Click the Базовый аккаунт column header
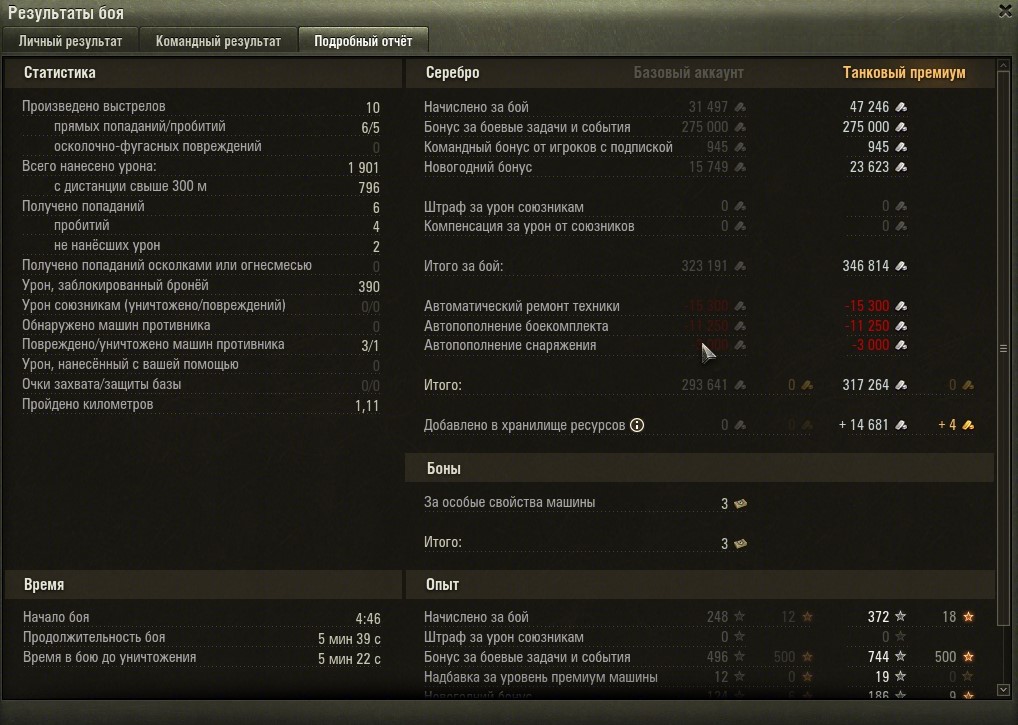This screenshot has width=1018, height=725. pos(688,73)
